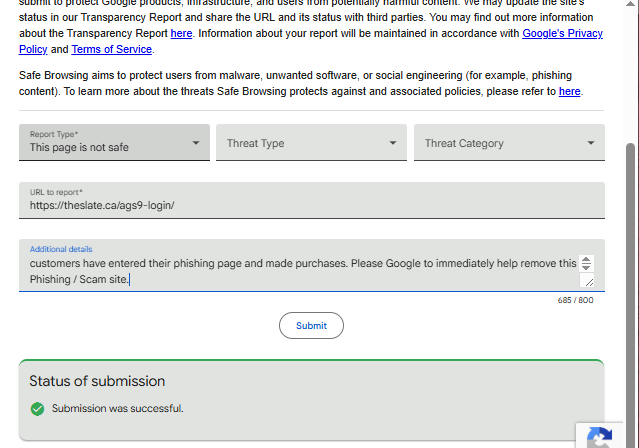Click the Status of submission heading
Screen dimensions: 639x448
coord(97,381)
